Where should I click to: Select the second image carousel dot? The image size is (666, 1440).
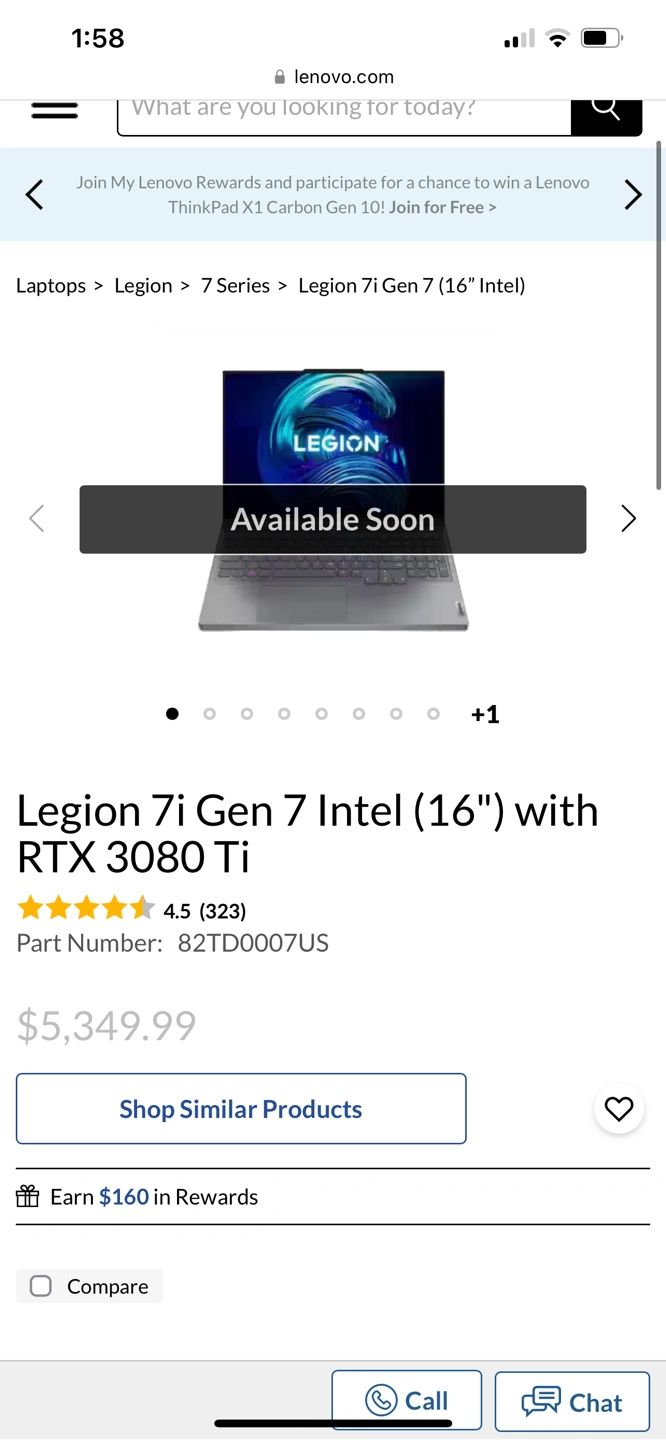tap(209, 714)
